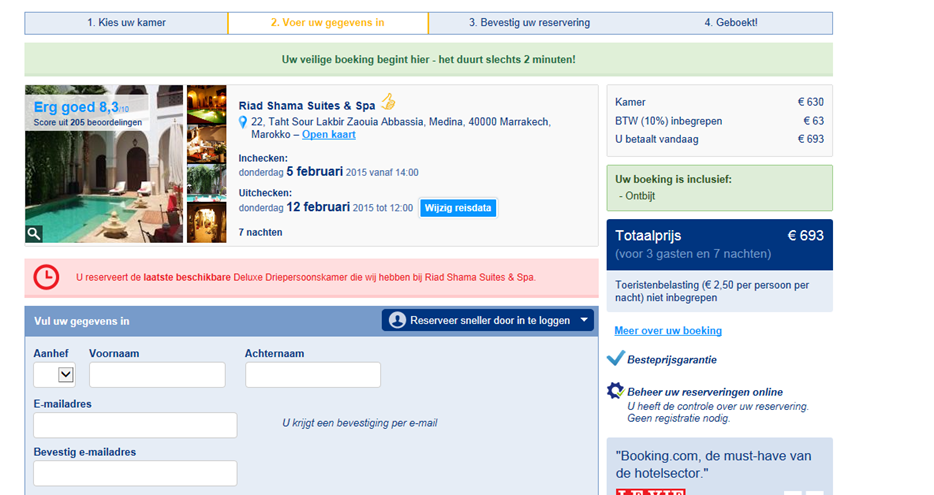934x495 pixels.
Task: Click the Toeristenbelasting notice text
Action: (712, 291)
